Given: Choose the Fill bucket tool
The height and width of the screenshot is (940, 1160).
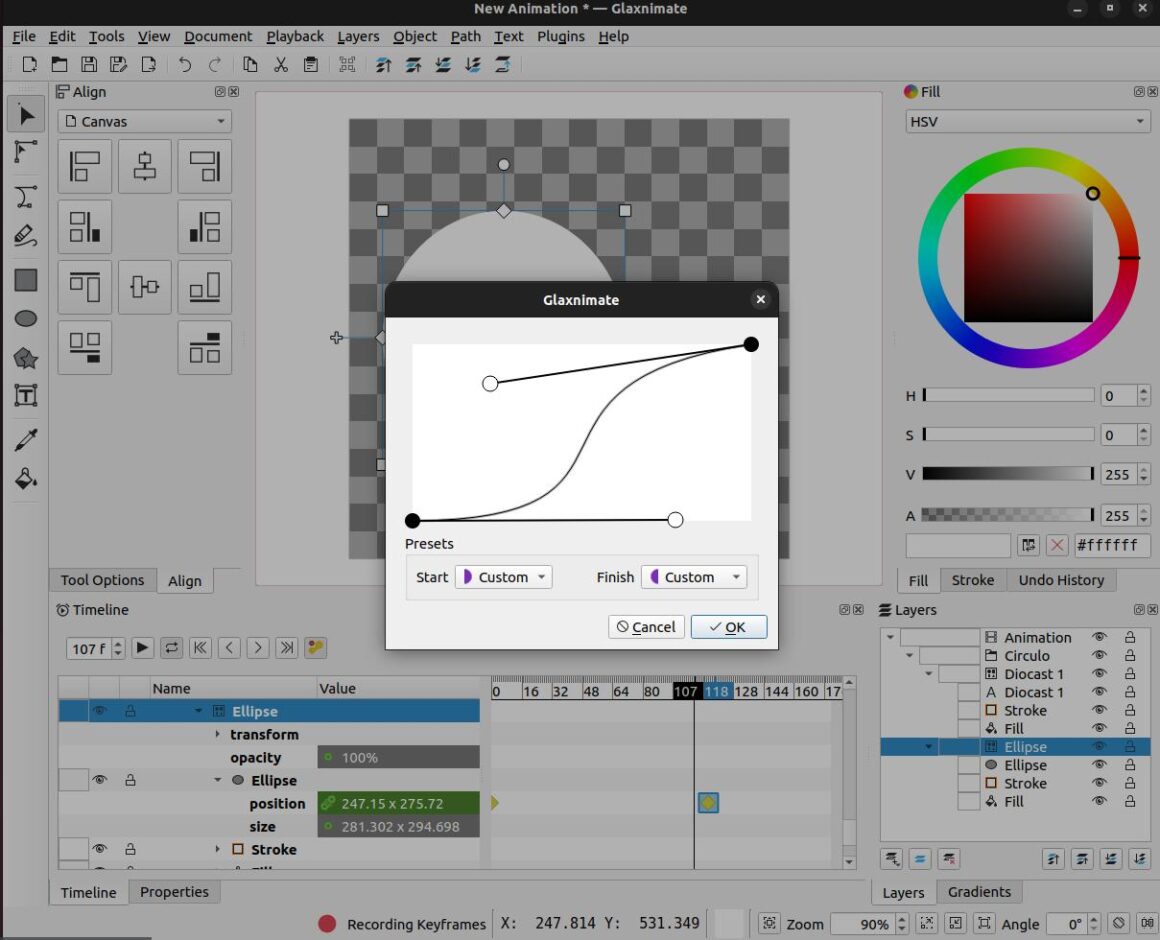Looking at the screenshot, I should click(x=26, y=478).
